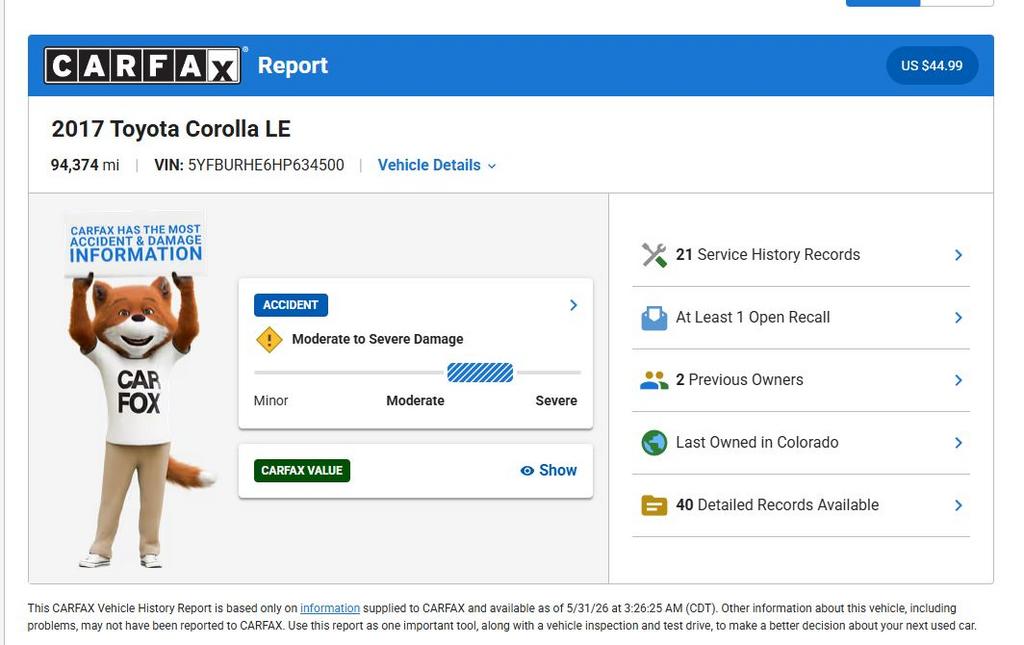Open Service History Records chevron
This screenshot has height=645, width=1024.
click(958, 255)
